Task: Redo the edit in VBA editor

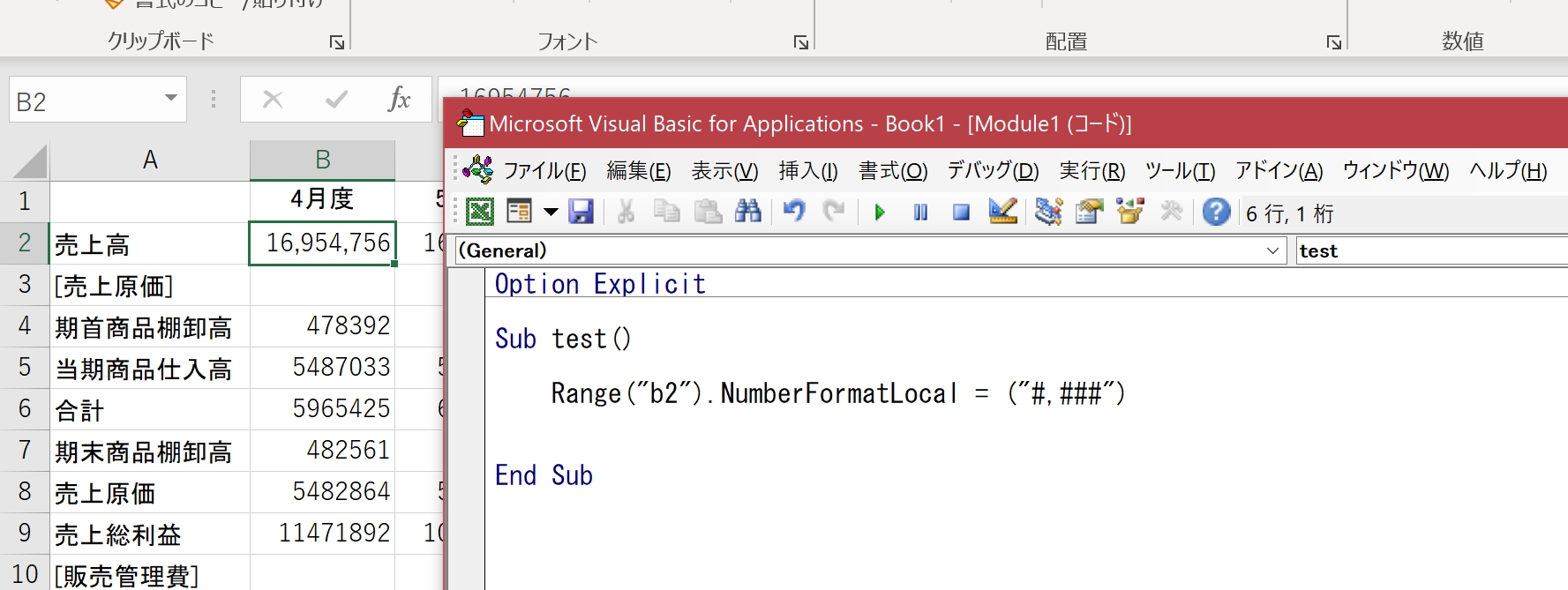Action: [x=834, y=212]
